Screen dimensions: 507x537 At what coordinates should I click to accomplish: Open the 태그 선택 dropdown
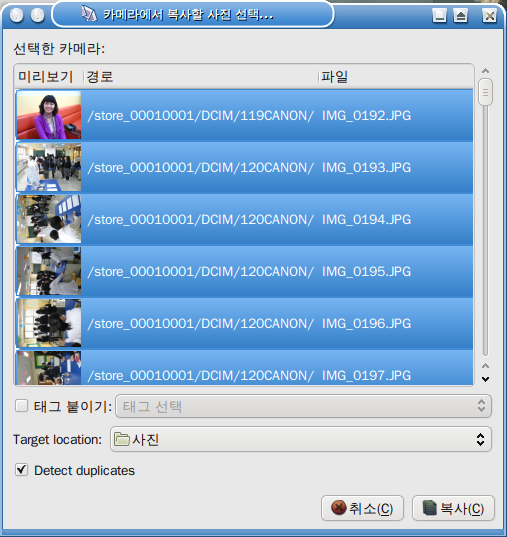point(303,406)
